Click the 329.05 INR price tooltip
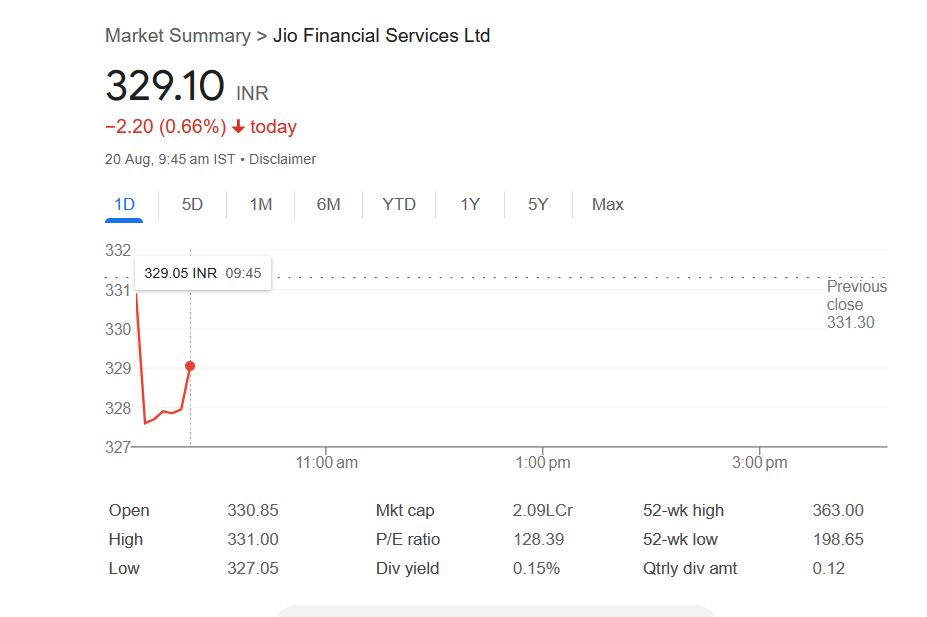The image size is (927, 617). tap(202, 273)
